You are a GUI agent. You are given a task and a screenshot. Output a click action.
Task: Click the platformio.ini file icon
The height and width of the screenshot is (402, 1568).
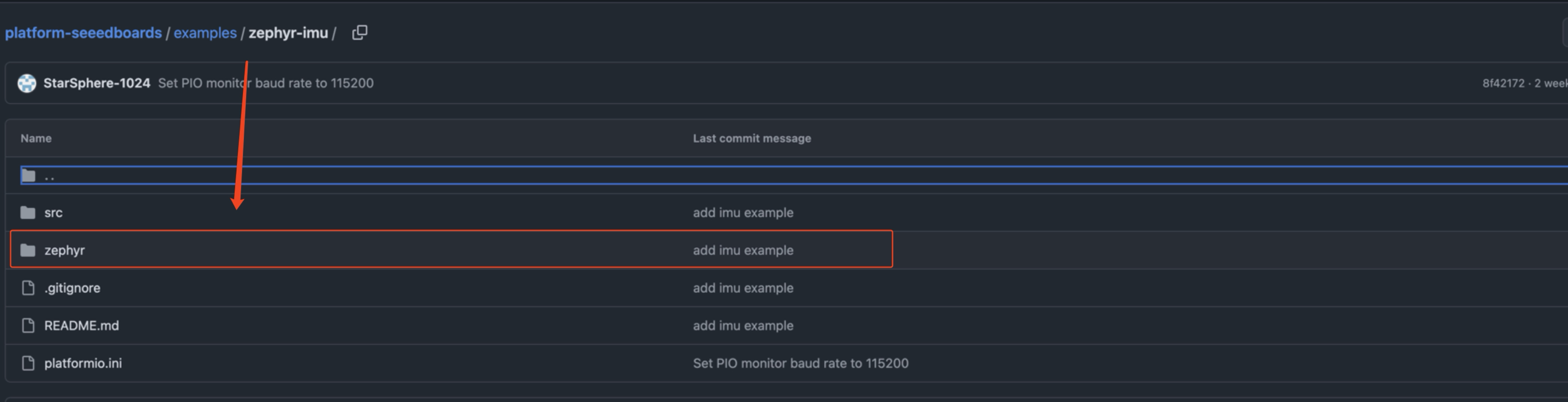pos(28,363)
